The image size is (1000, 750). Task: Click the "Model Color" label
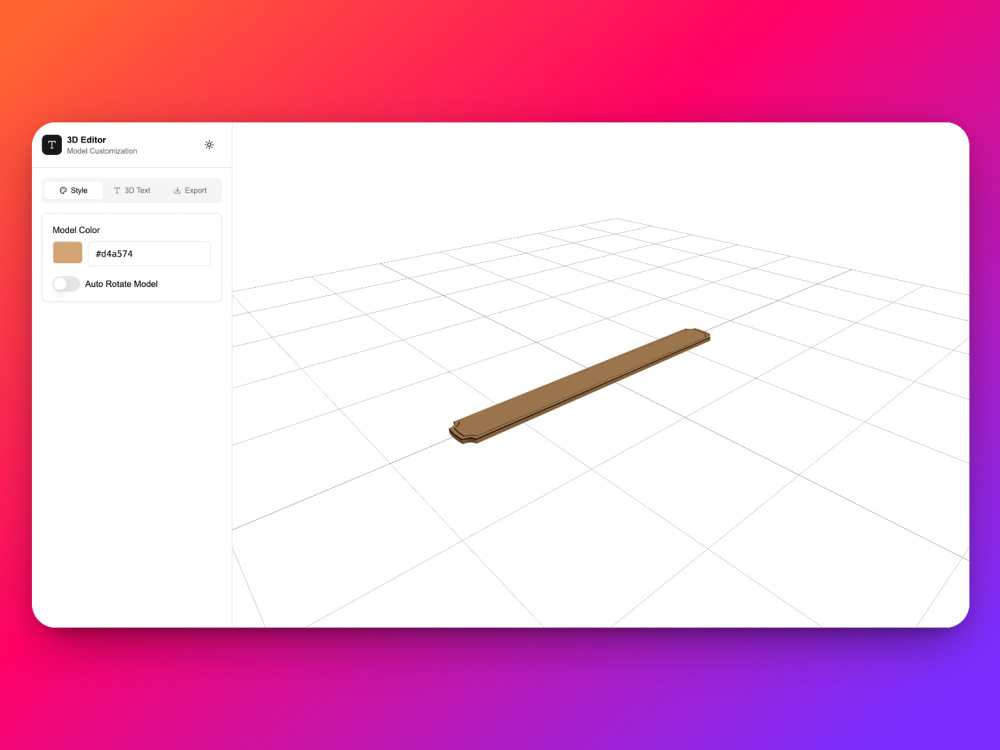pos(76,230)
